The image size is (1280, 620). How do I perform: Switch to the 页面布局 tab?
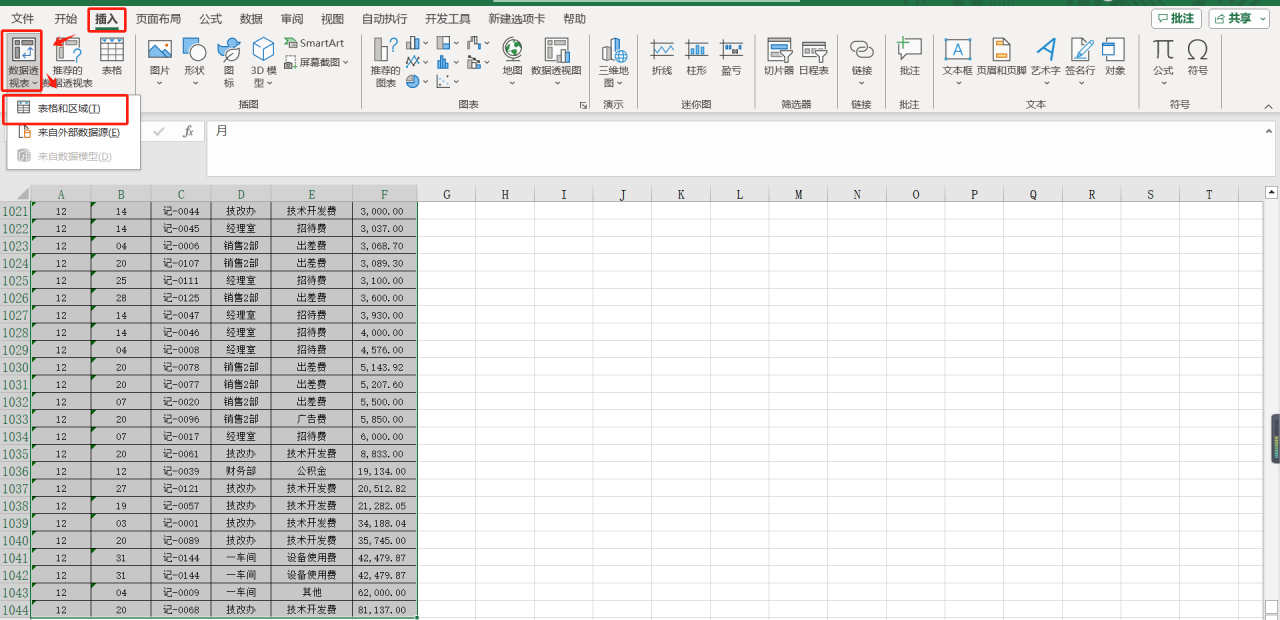[x=158, y=18]
